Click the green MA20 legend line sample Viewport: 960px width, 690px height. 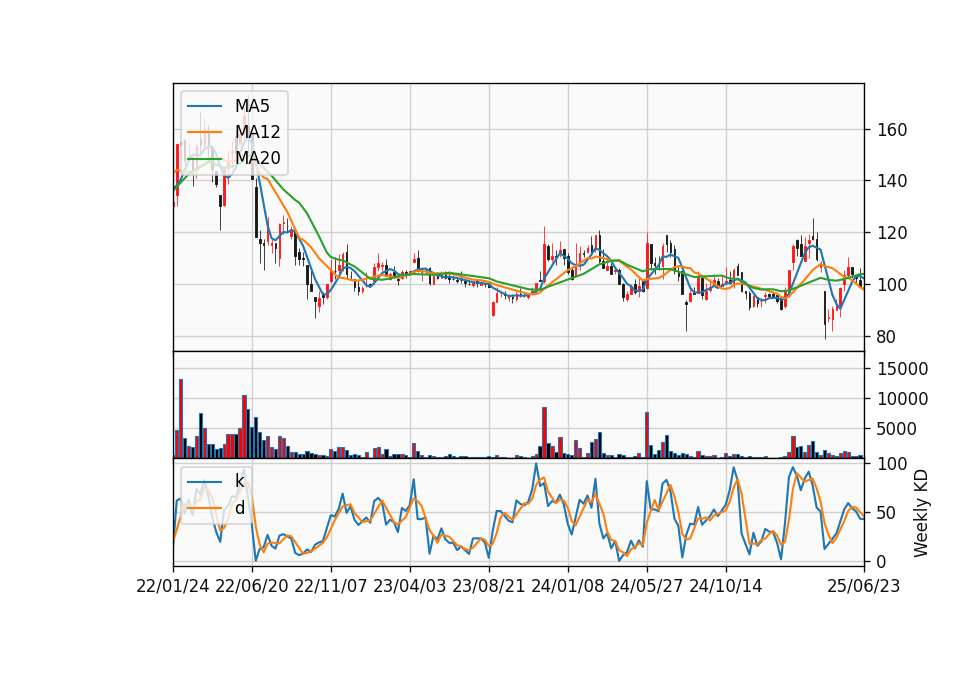(x=204, y=159)
